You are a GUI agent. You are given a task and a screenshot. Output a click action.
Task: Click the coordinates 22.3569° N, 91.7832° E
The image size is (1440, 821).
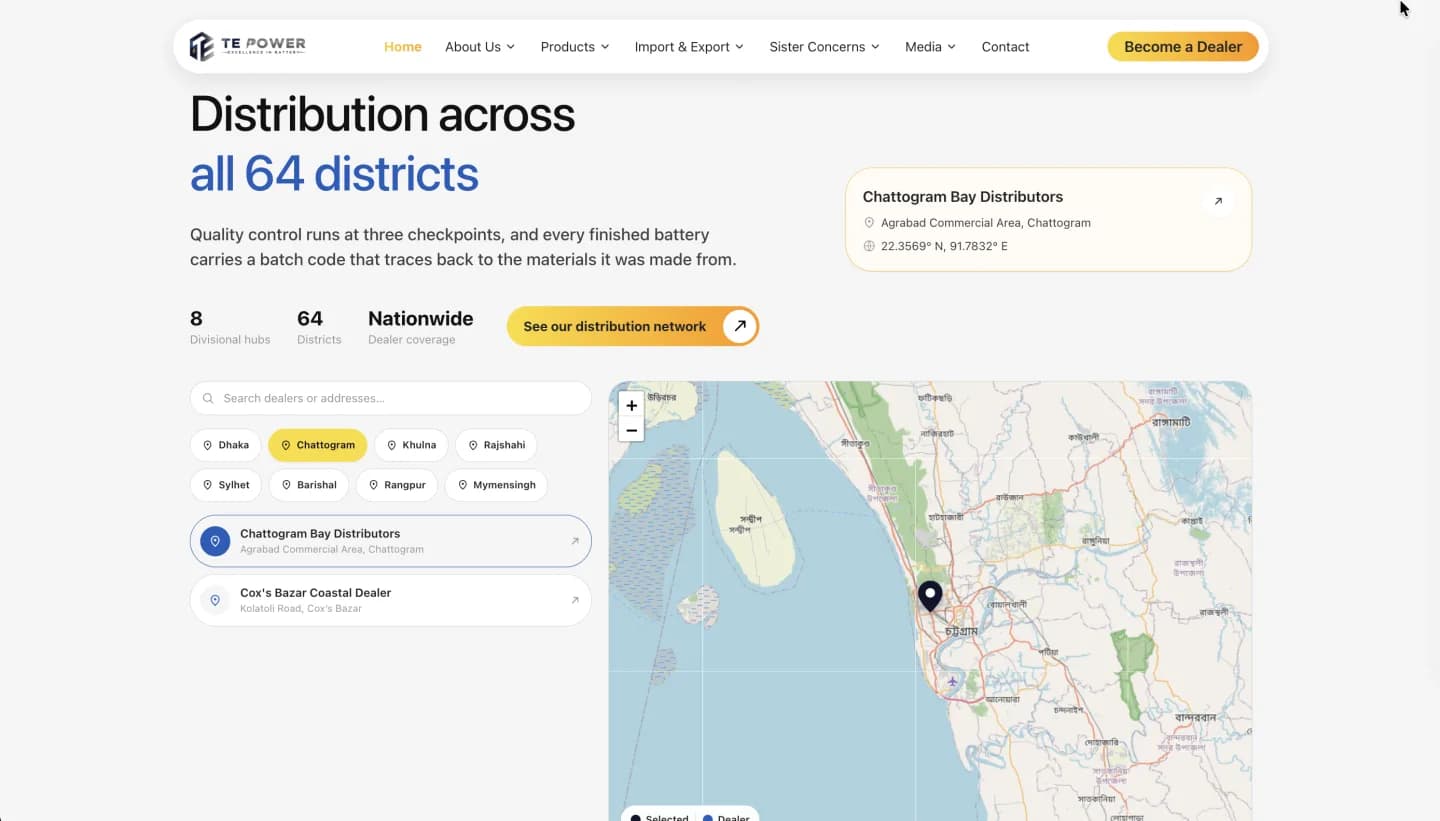[944, 246]
